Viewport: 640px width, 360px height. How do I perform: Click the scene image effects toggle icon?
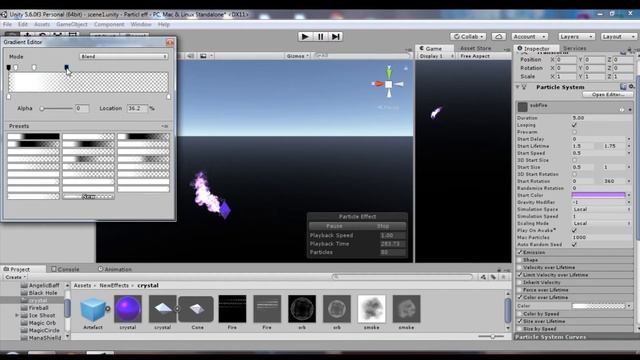(203, 56)
